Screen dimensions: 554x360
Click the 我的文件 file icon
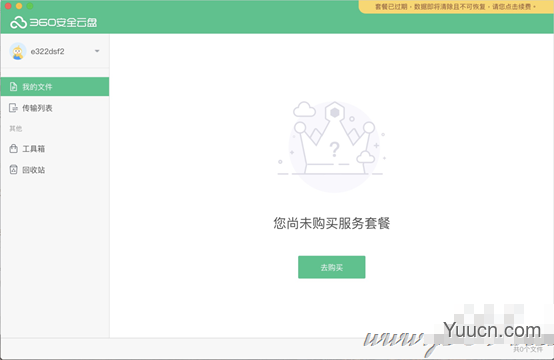pyautogui.click(x=13, y=87)
